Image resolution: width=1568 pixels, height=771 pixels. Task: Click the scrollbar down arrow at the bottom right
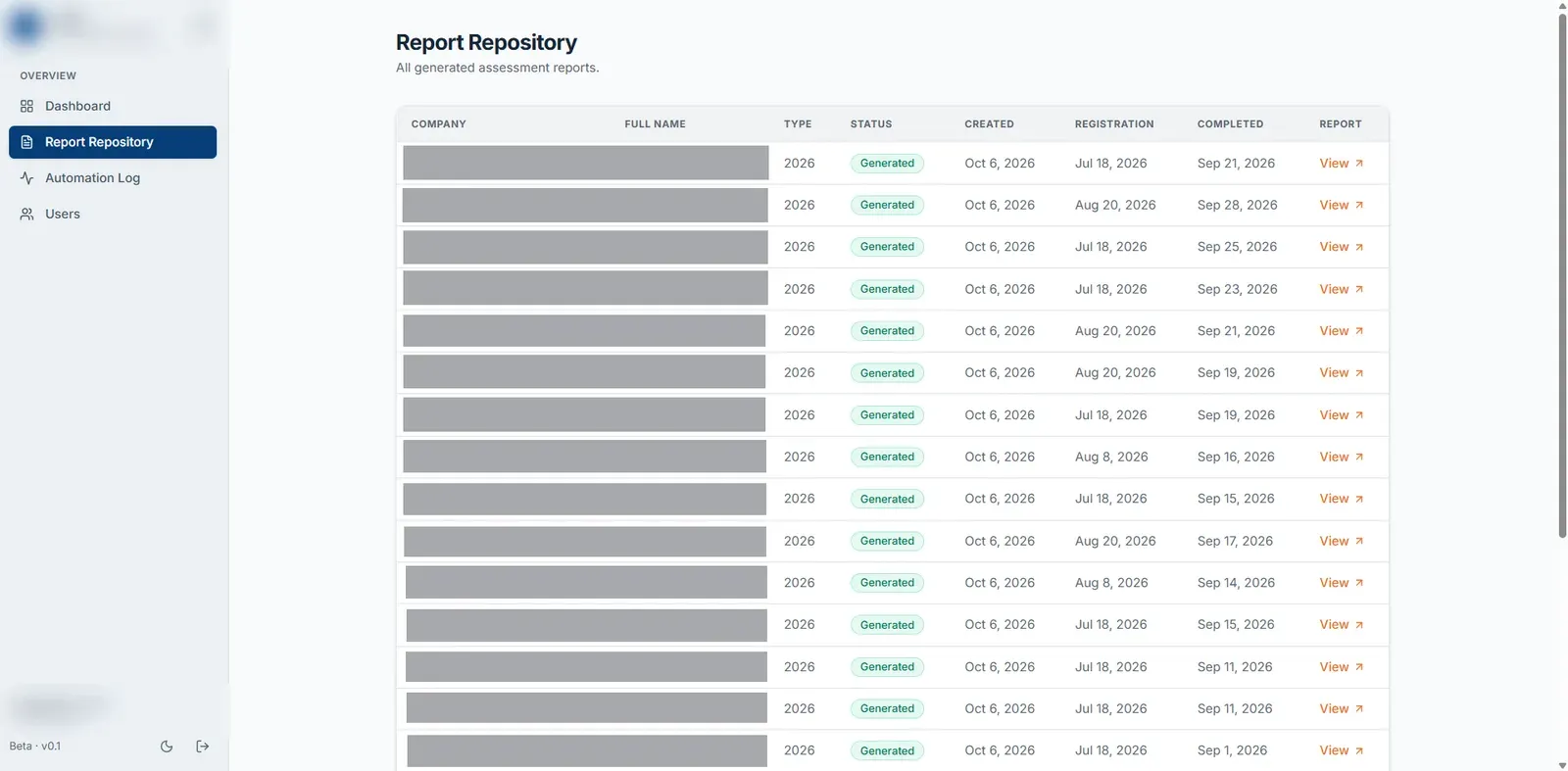click(x=1562, y=765)
